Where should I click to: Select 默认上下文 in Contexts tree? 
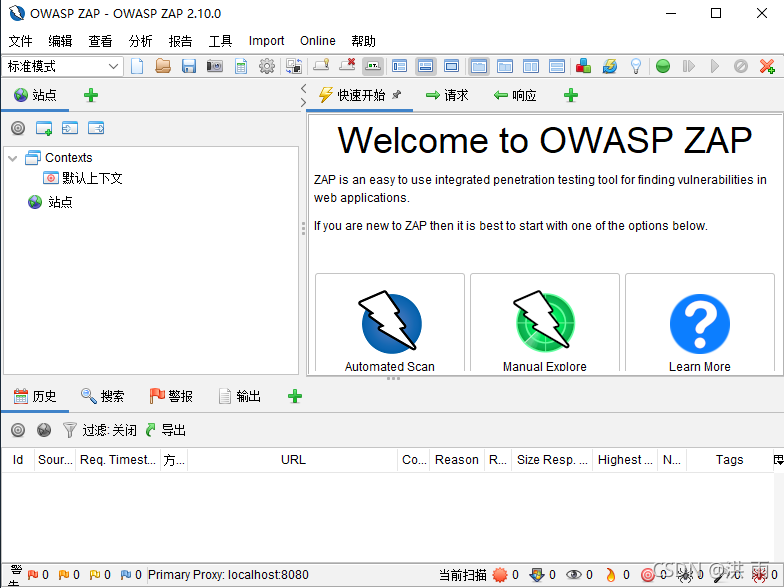(92, 178)
